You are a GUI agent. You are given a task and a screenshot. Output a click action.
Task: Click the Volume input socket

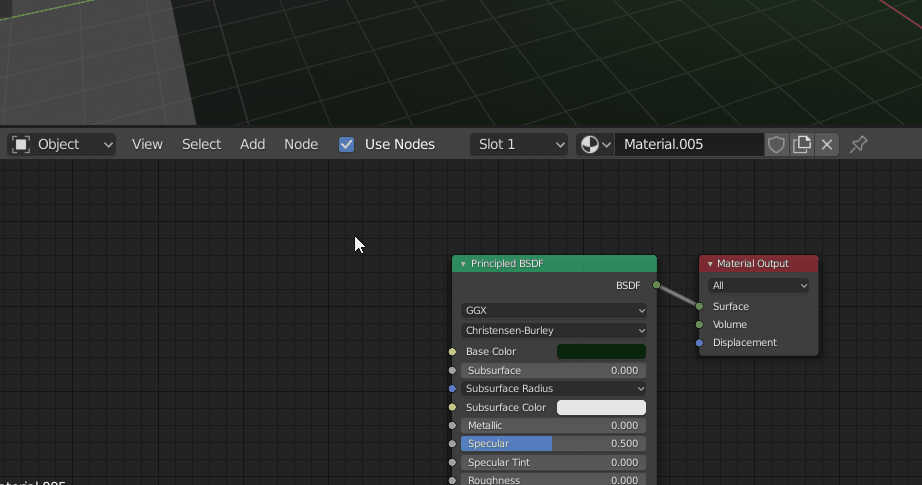(x=699, y=325)
